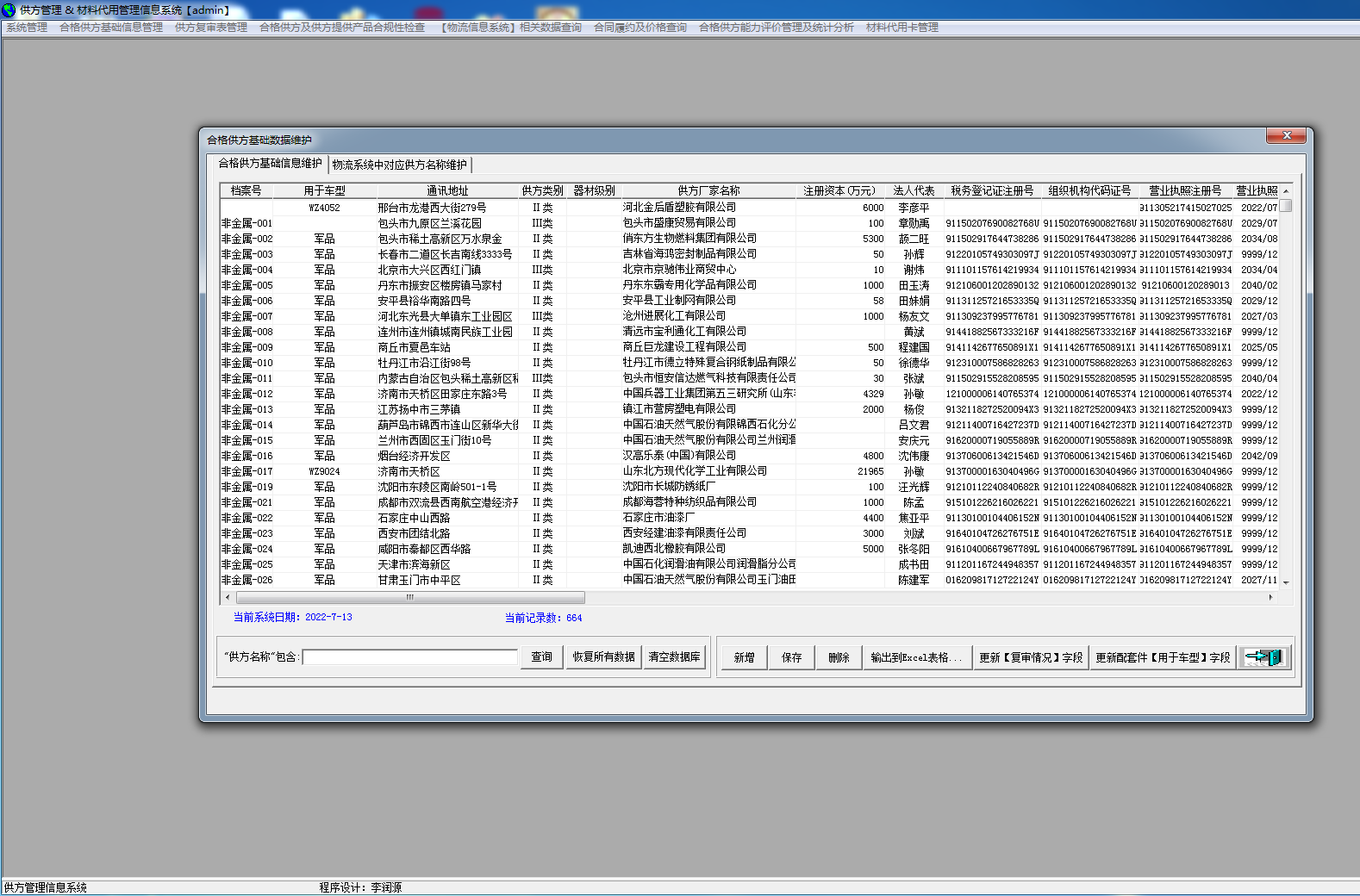The image size is (1360, 896).
Task: Click 更新配套件【用于车型】字段 button
Action: coord(1163,657)
